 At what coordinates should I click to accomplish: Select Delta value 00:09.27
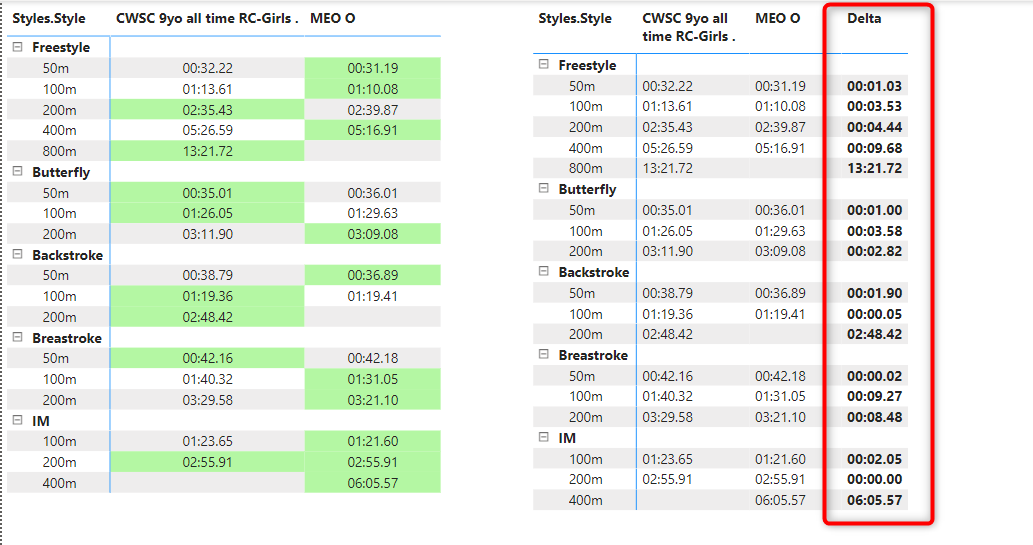[874, 396]
